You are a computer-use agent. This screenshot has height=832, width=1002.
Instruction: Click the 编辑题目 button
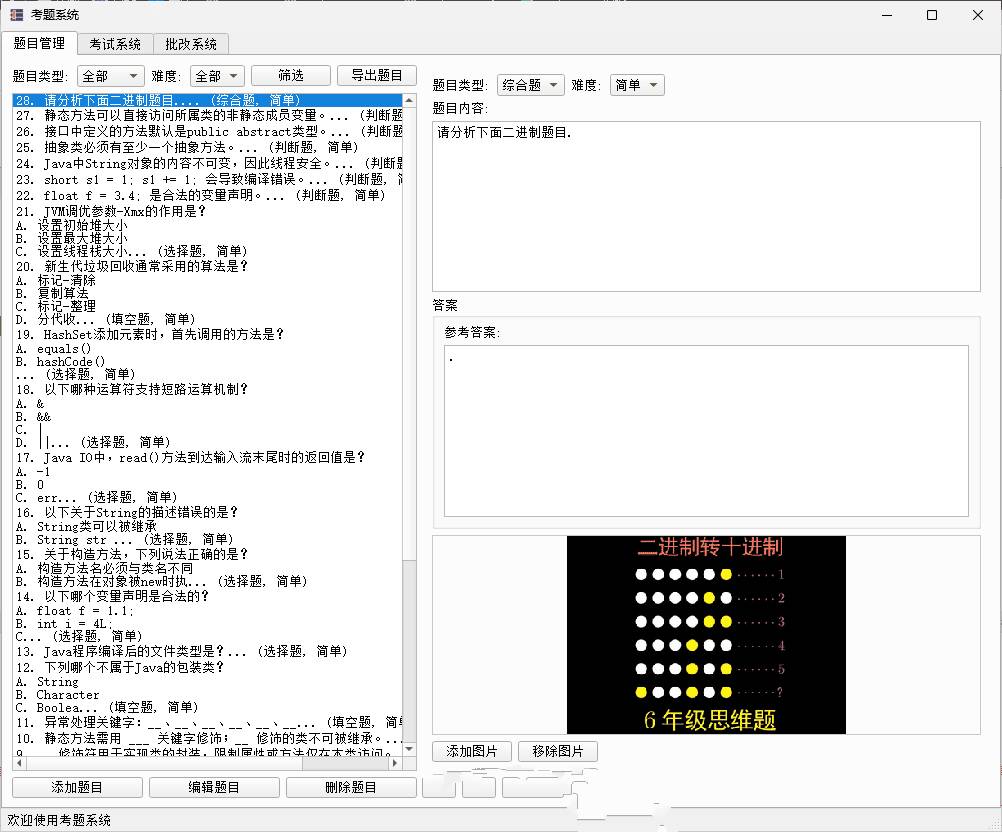coord(214,787)
